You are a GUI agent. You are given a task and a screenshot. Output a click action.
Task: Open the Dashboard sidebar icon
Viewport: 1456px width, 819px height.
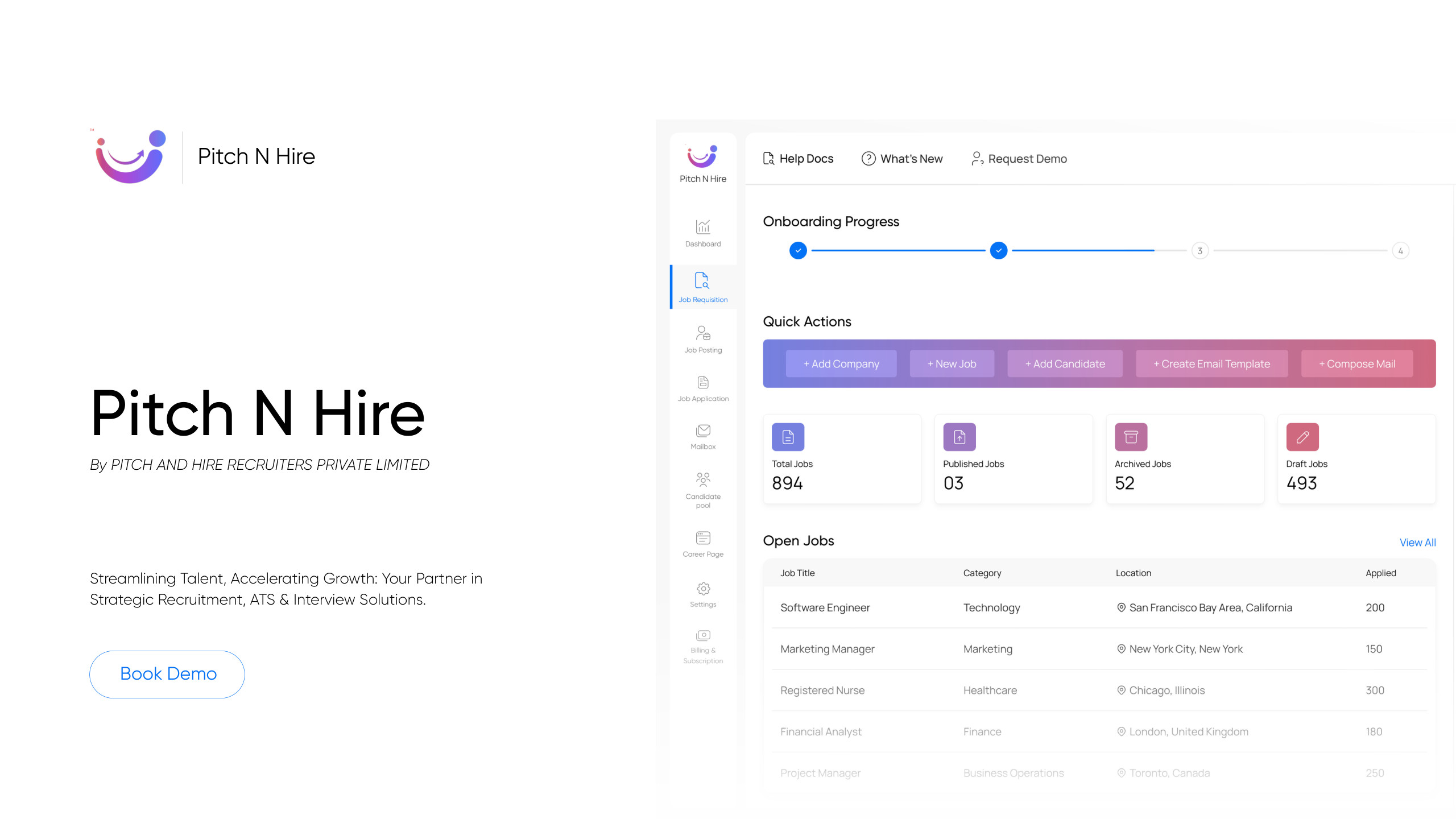(703, 226)
